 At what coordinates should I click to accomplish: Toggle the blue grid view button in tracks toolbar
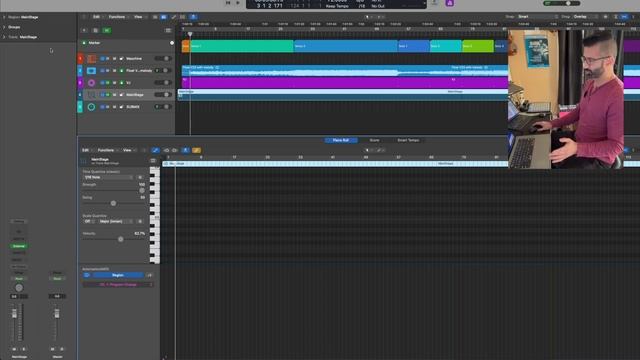pos(164,17)
